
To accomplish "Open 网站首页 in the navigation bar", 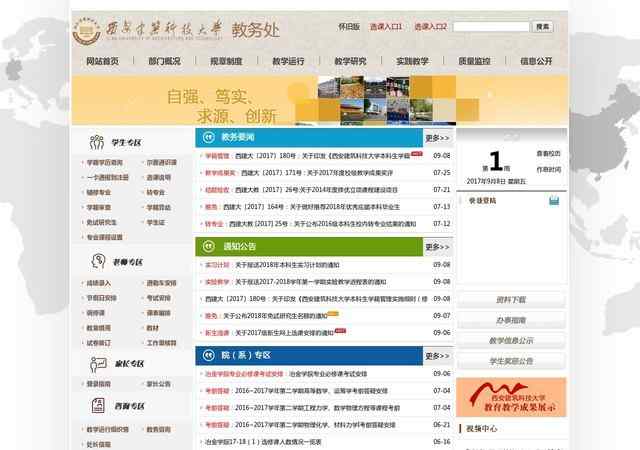I will pyautogui.click(x=102, y=61).
